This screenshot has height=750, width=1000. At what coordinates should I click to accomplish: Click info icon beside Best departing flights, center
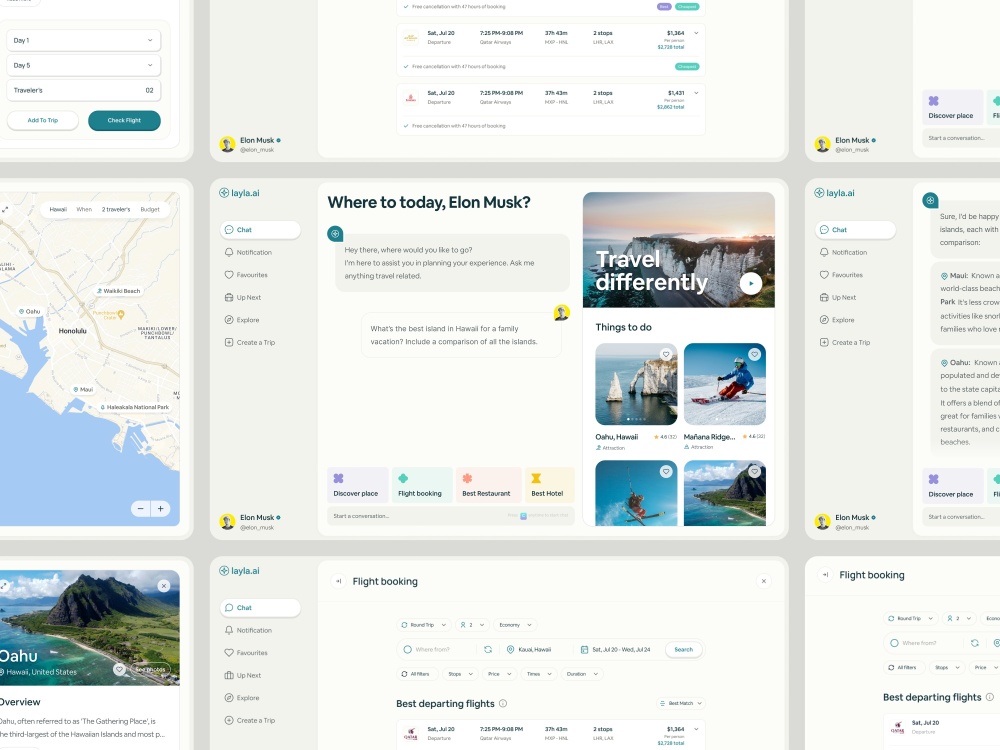[503, 703]
